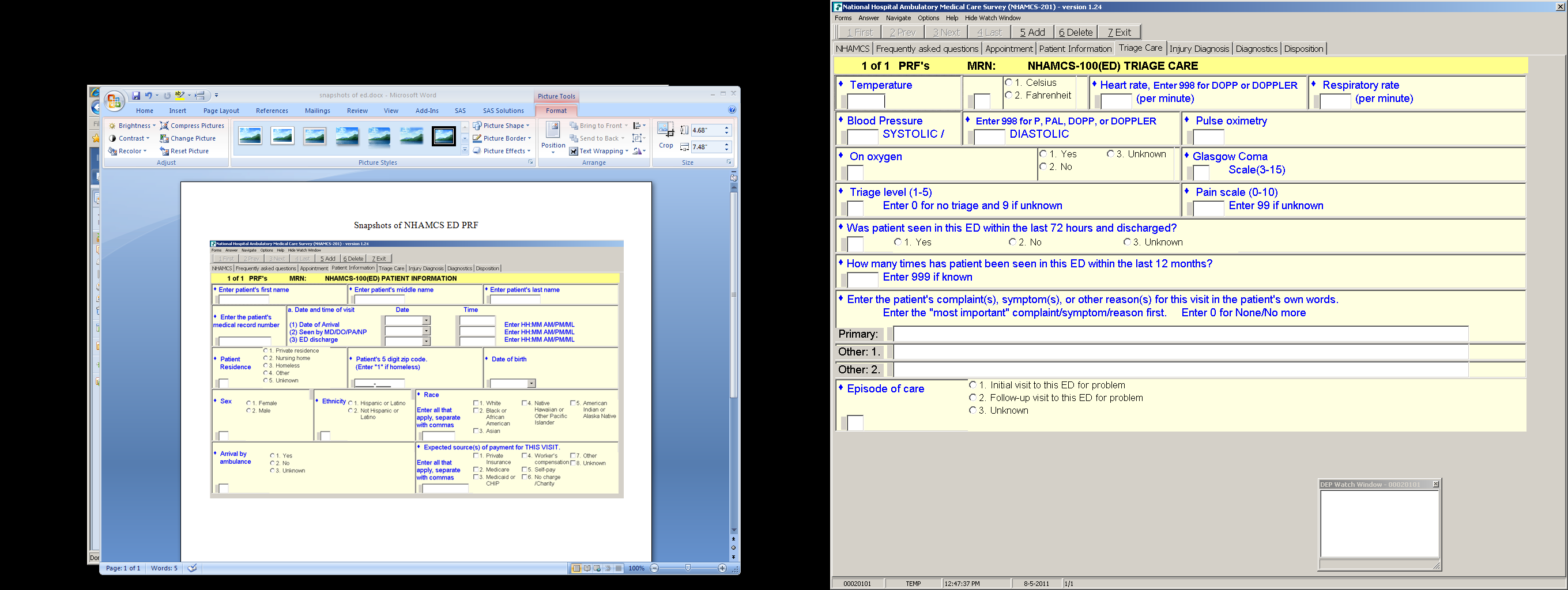
Task: Click the Save icon in Quick Access Toolbar
Action: tap(137, 96)
